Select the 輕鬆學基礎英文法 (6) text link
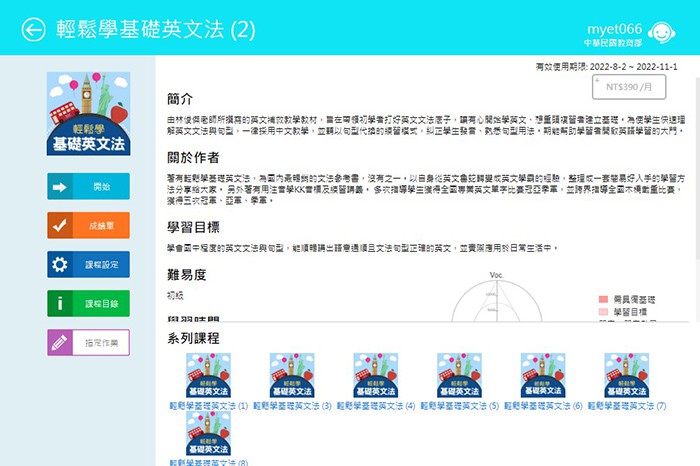The height and width of the screenshot is (466, 700). coord(542,407)
